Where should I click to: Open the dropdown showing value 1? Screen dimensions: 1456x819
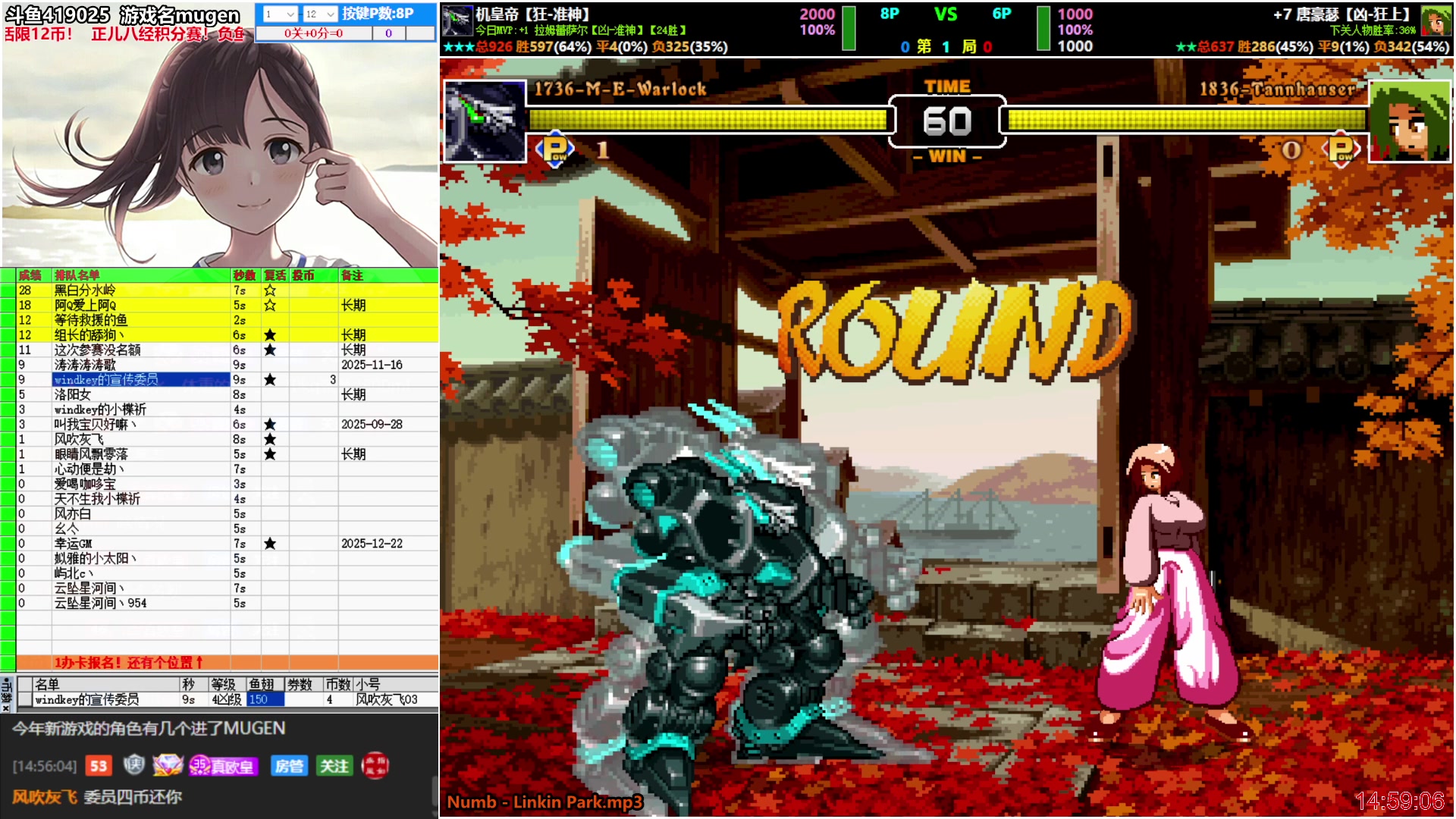(x=280, y=14)
